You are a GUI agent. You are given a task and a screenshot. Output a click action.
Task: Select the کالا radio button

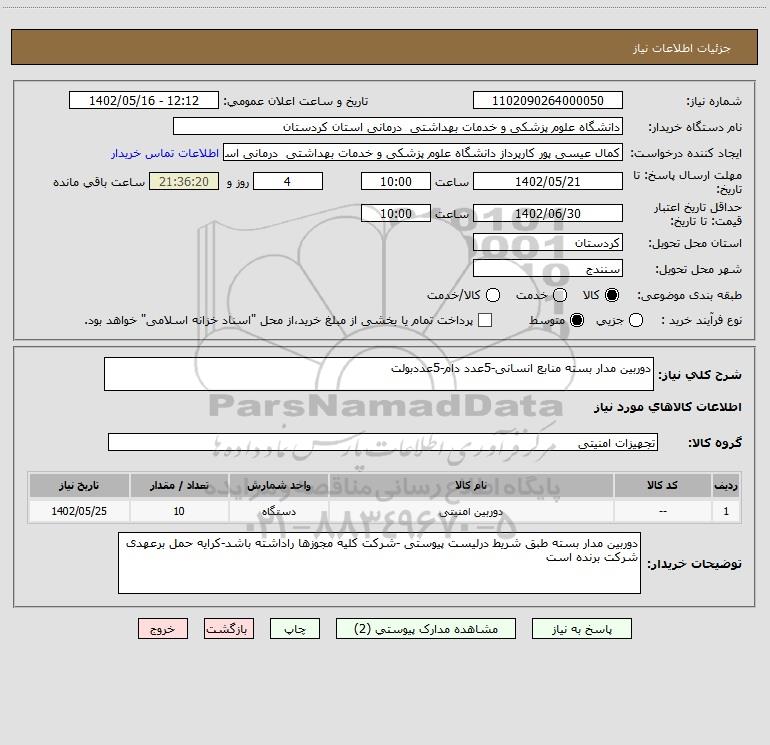pyautogui.click(x=612, y=295)
